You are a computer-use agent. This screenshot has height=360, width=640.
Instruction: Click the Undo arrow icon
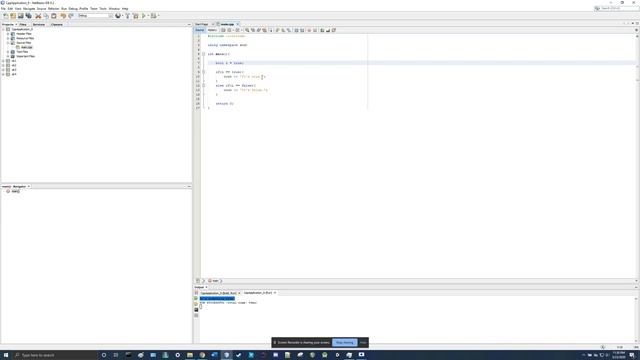tap(63, 16)
